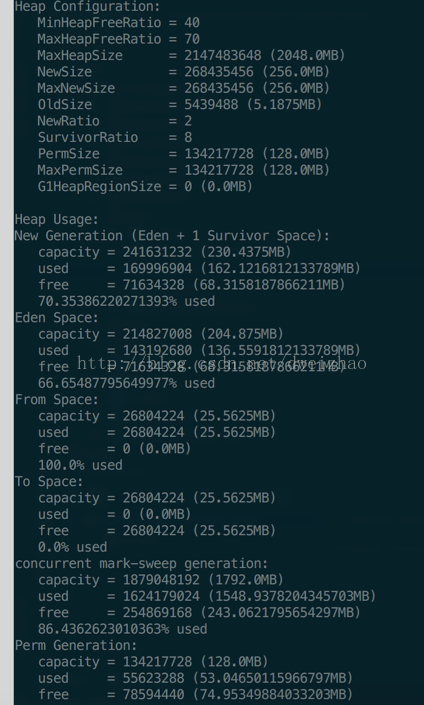Select the G1HeapRegionSize line
424x705 pixels.
[145, 186]
